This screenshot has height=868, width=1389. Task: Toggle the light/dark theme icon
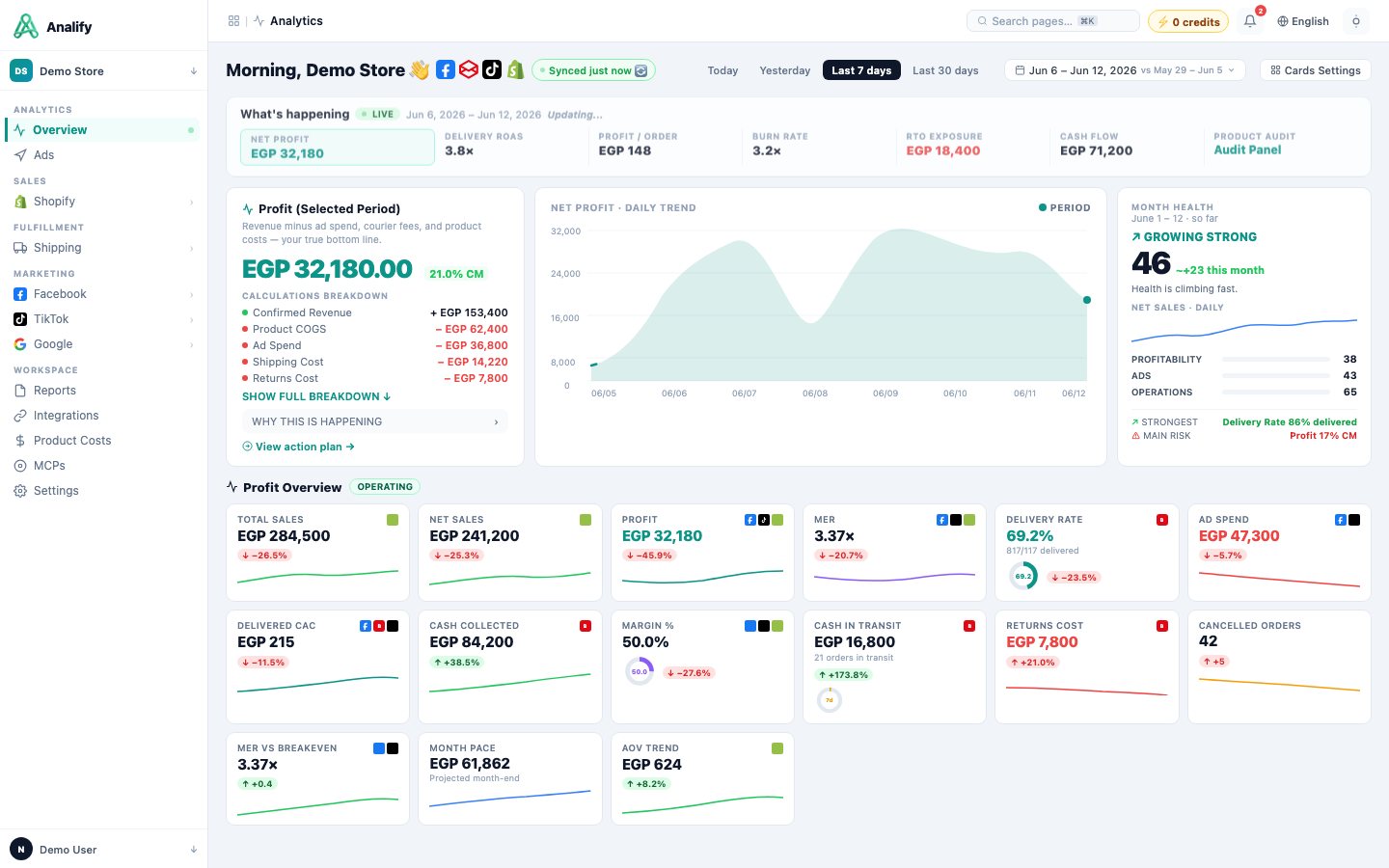click(1356, 21)
